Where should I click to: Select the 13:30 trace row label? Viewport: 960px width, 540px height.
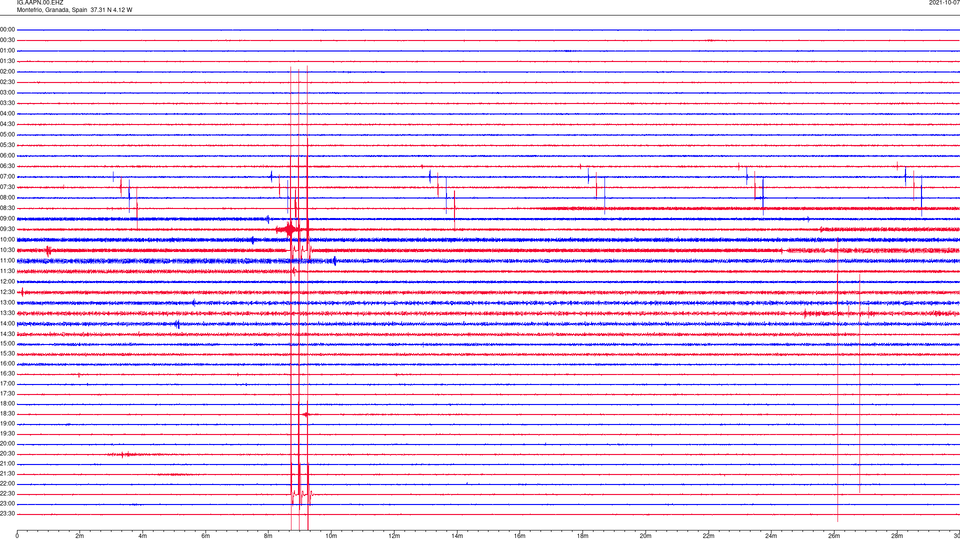click(7, 312)
